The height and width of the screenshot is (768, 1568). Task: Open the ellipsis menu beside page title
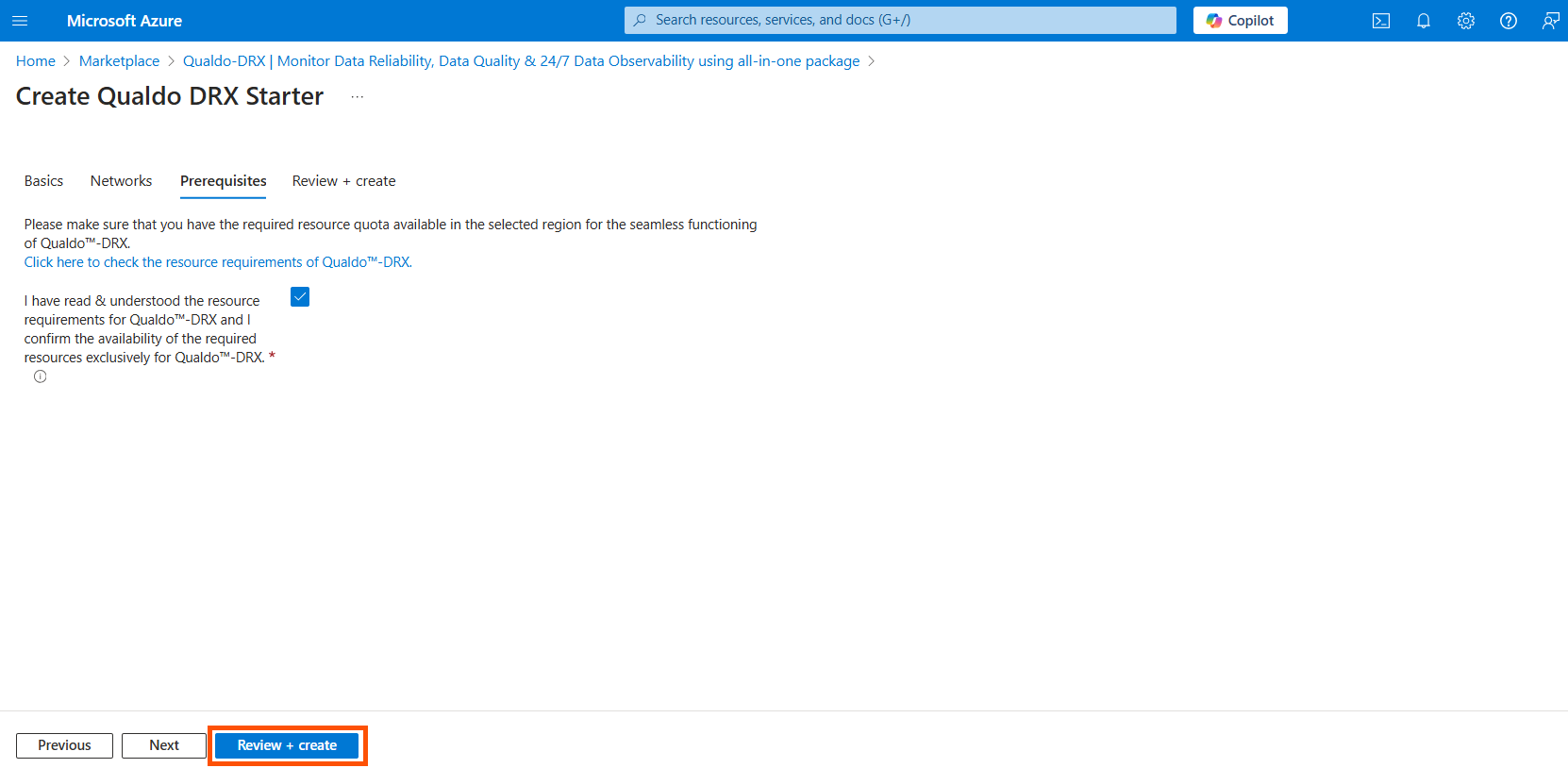(x=358, y=96)
